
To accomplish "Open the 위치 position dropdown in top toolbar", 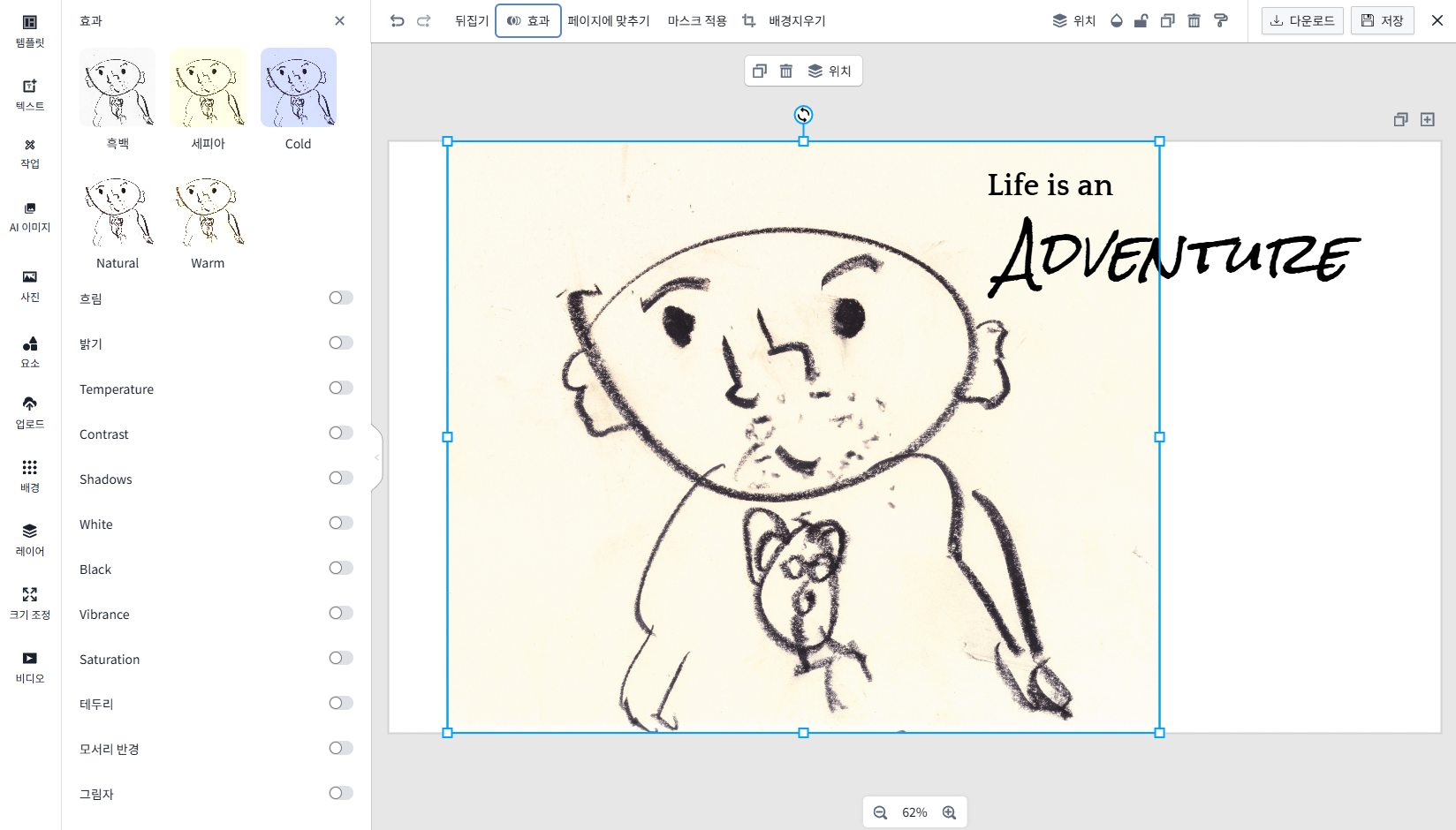I will pyautogui.click(x=1074, y=20).
